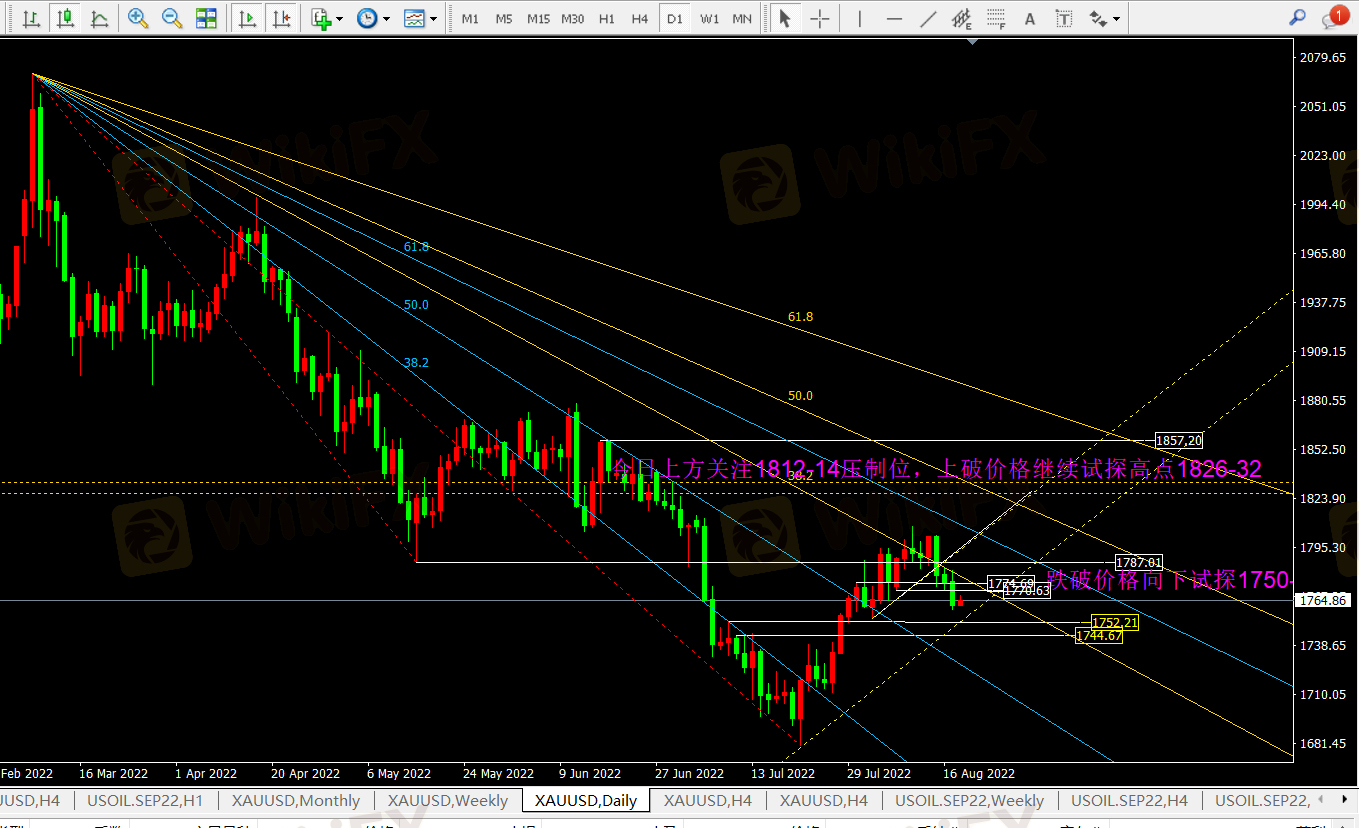Viewport: 1359px width, 828px height.
Task: Select the Crosshair tool
Action: tap(819, 18)
